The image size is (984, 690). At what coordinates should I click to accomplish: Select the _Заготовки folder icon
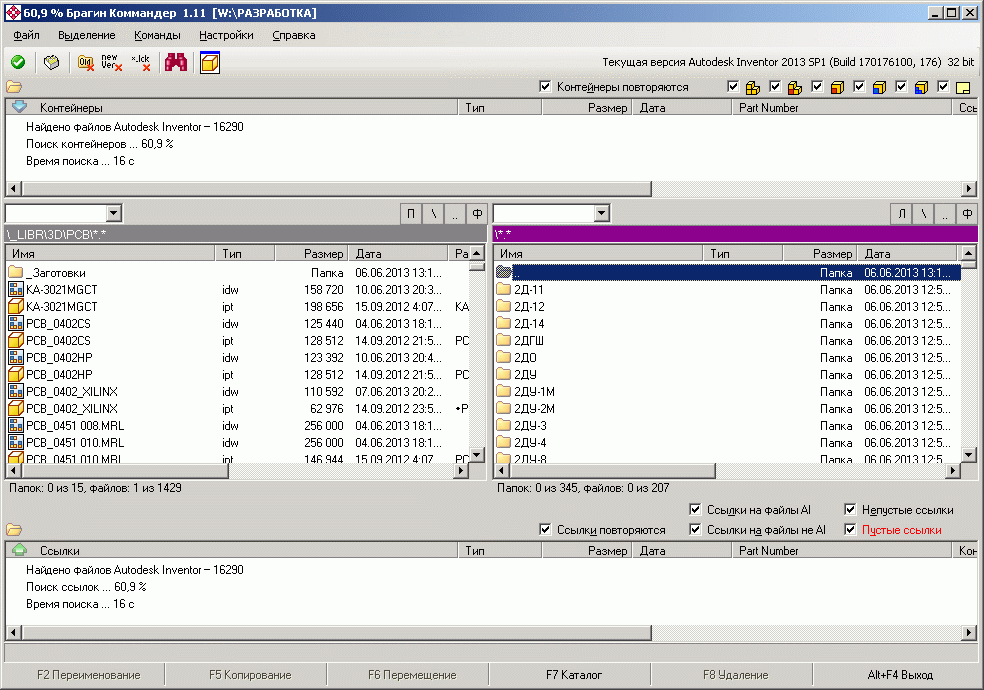[16, 272]
